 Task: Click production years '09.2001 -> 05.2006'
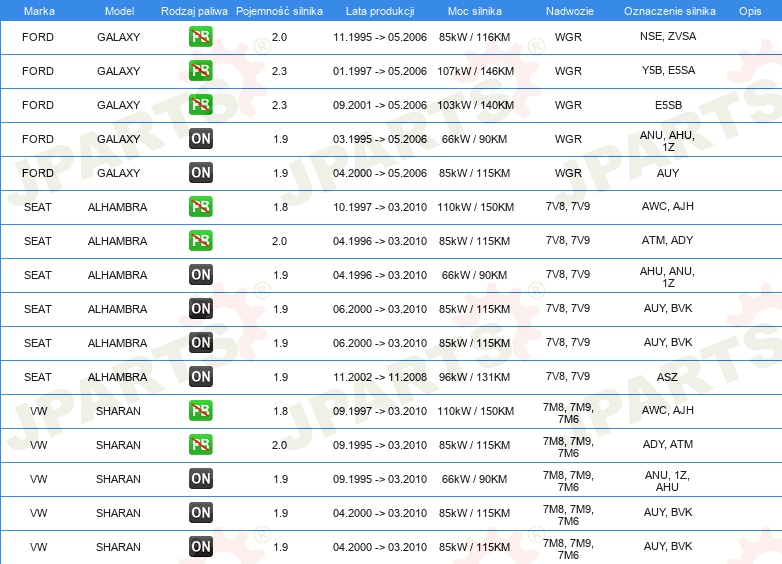point(380,105)
